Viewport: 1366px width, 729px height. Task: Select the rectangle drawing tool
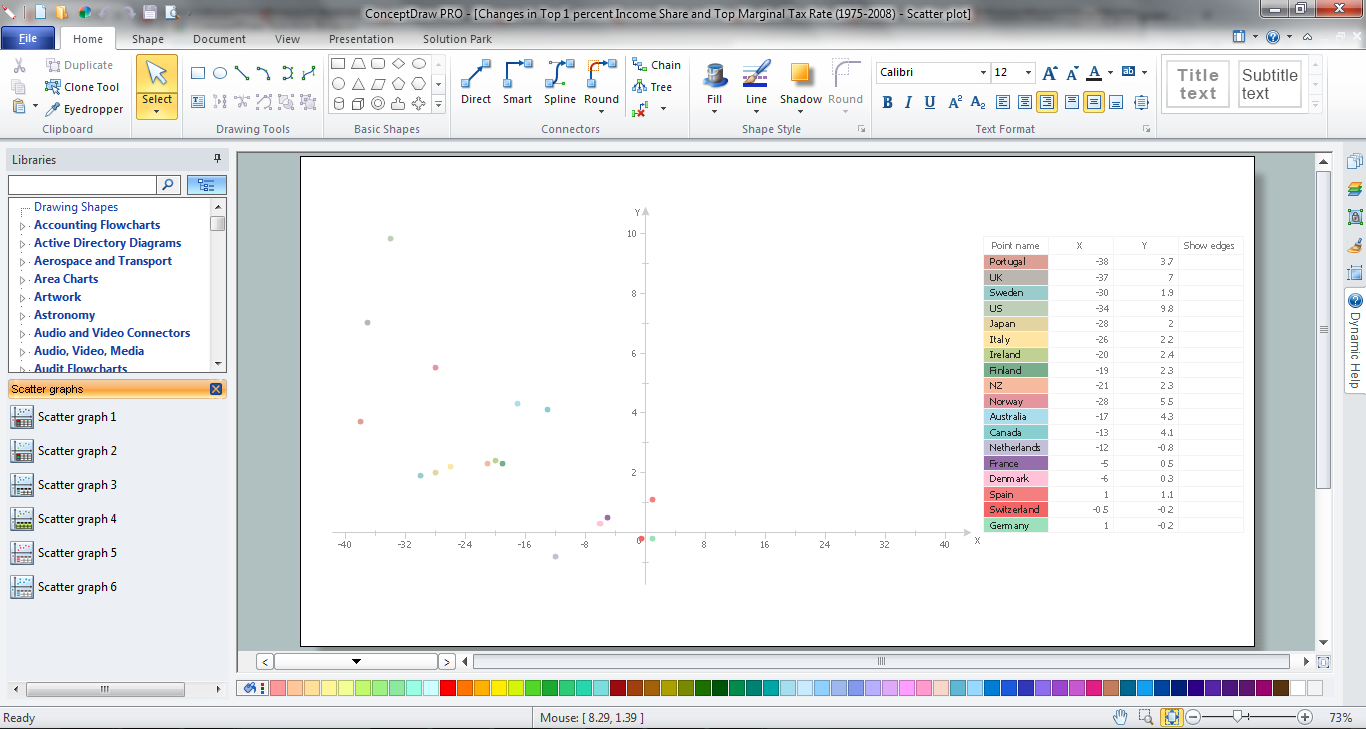pyautogui.click(x=198, y=73)
